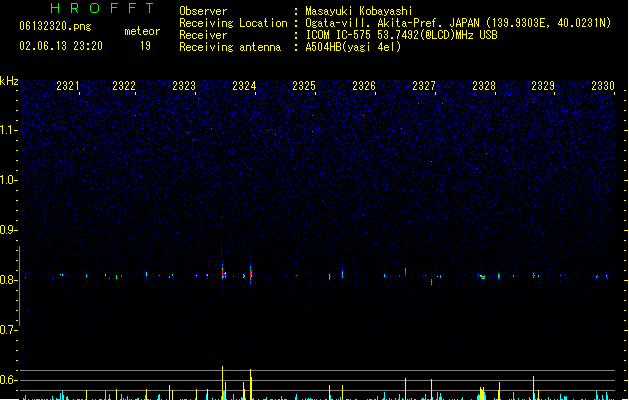This screenshot has width=629, height=400.
Task: Click the Observer field label
Action: click(x=203, y=11)
